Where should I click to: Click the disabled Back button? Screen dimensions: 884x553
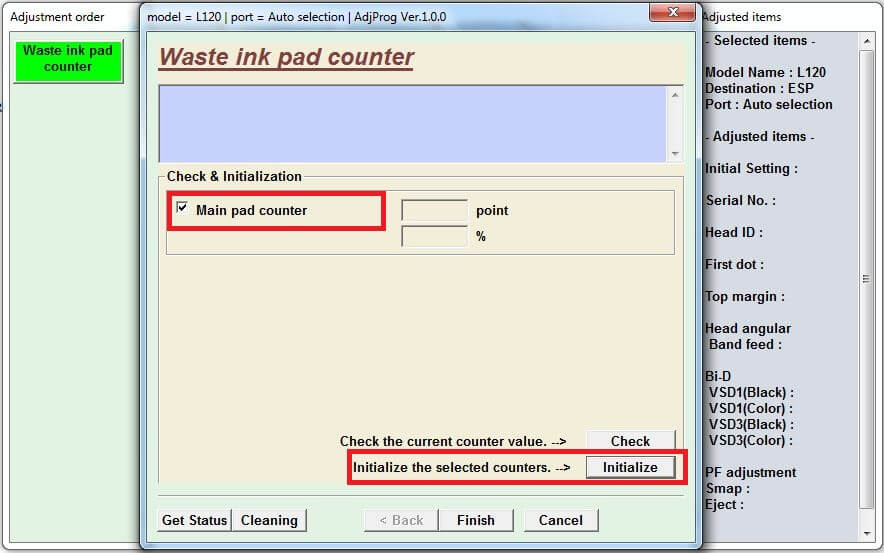(401, 520)
